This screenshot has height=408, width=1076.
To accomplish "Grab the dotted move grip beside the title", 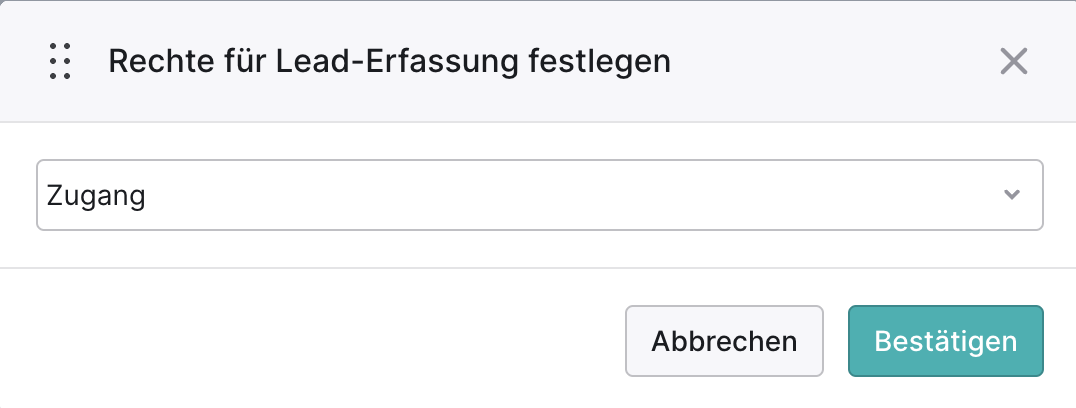I will [60, 61].
